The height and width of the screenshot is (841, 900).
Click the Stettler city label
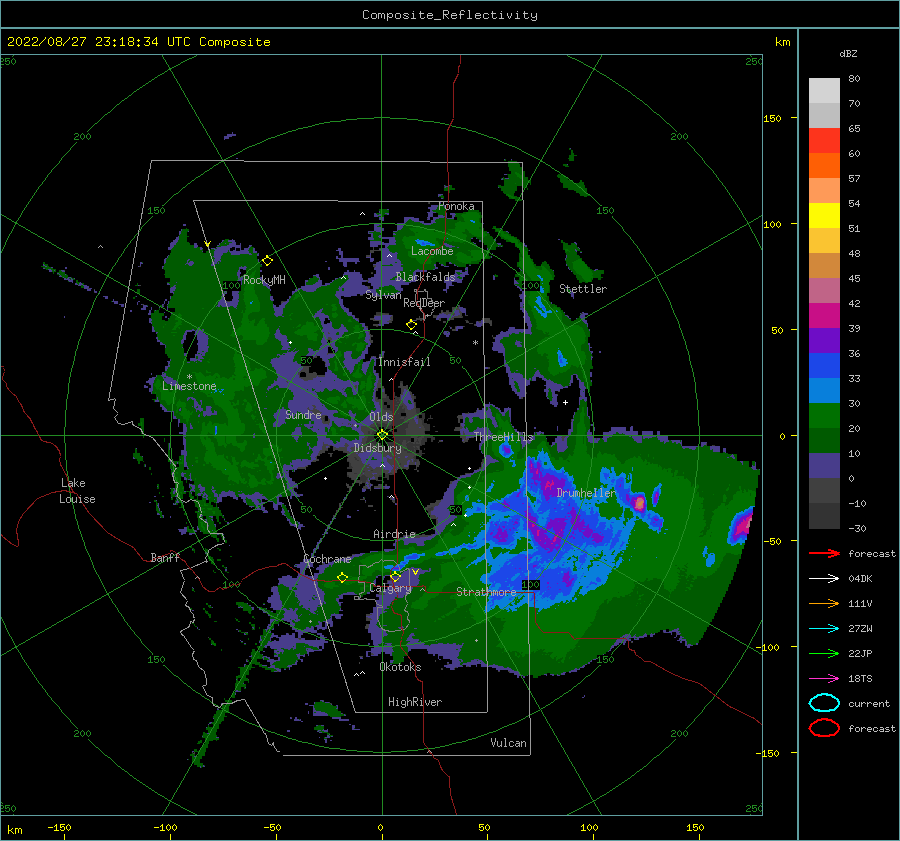point(583,289)
